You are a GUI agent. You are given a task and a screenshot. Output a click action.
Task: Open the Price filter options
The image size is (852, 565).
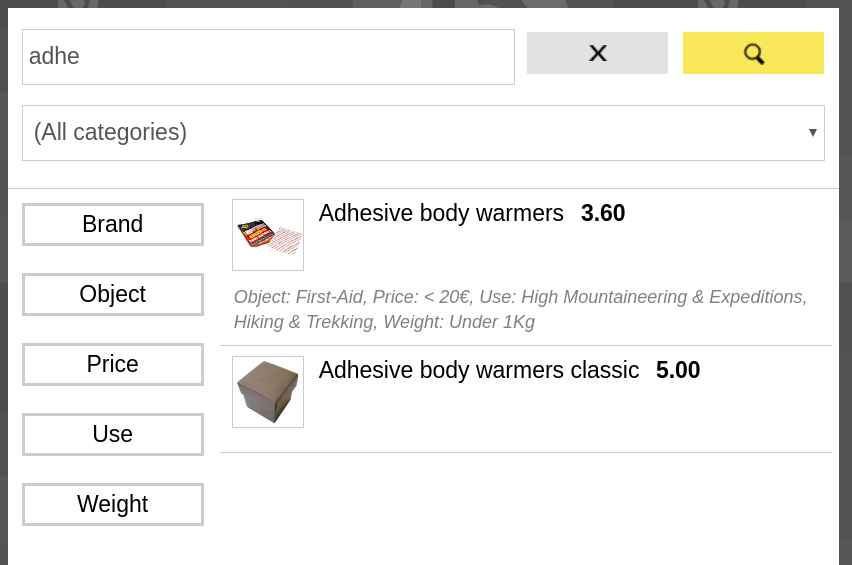(x=113, y=364)
